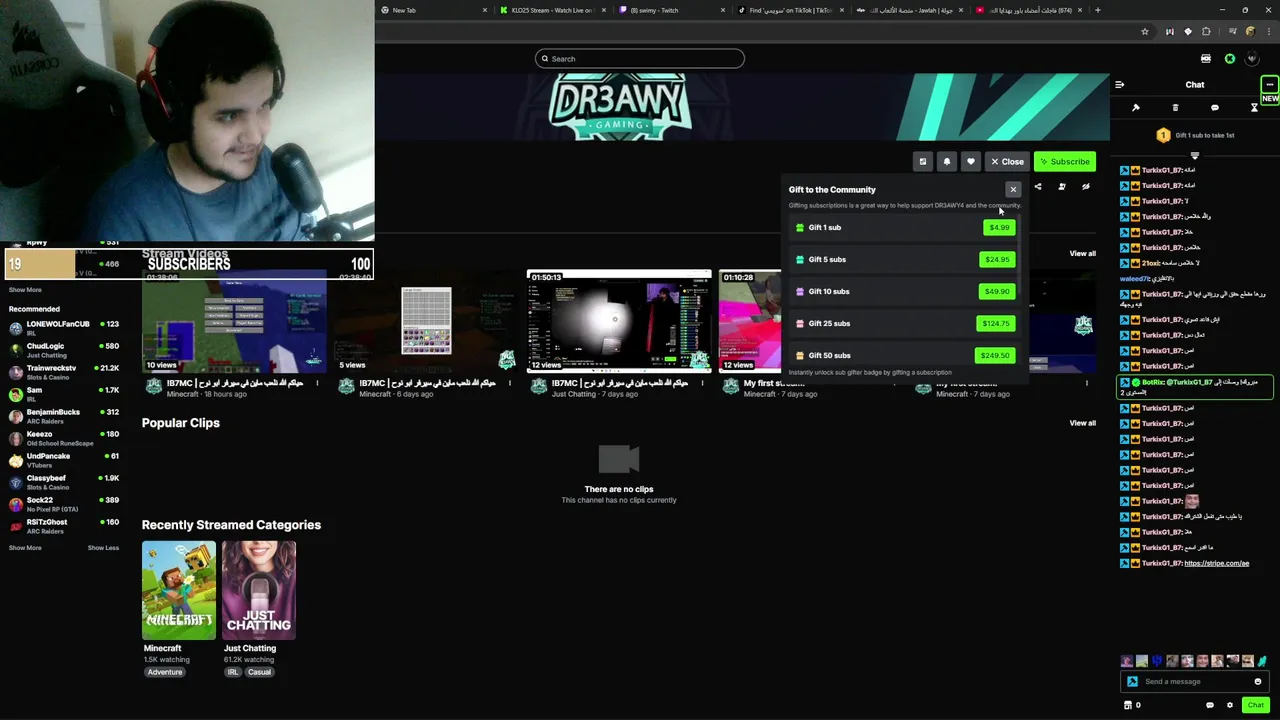Collapse the chat panel with arrow icon

pos(1120,85)
